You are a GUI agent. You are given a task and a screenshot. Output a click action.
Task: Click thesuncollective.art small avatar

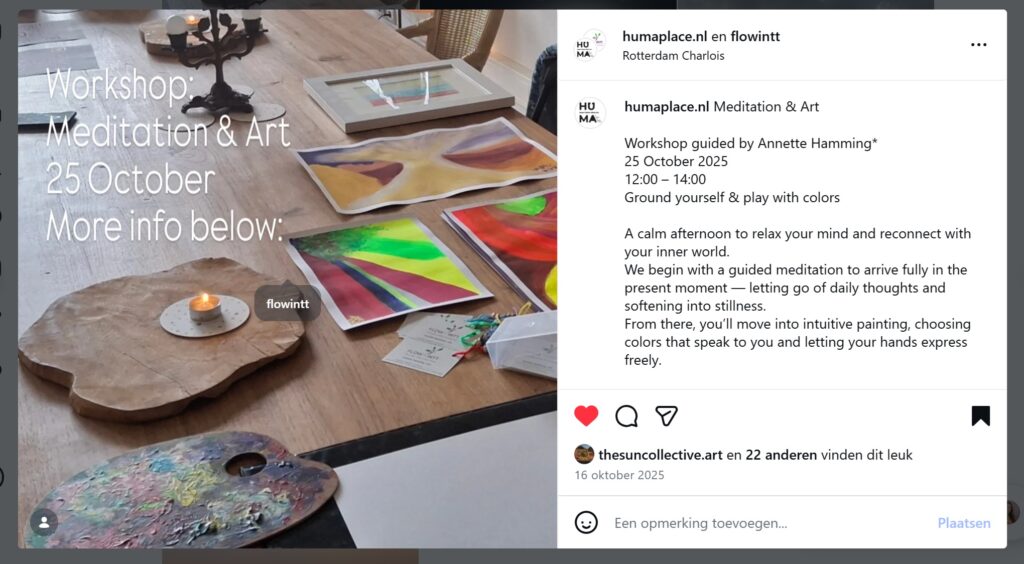click(x=584, y=454)
